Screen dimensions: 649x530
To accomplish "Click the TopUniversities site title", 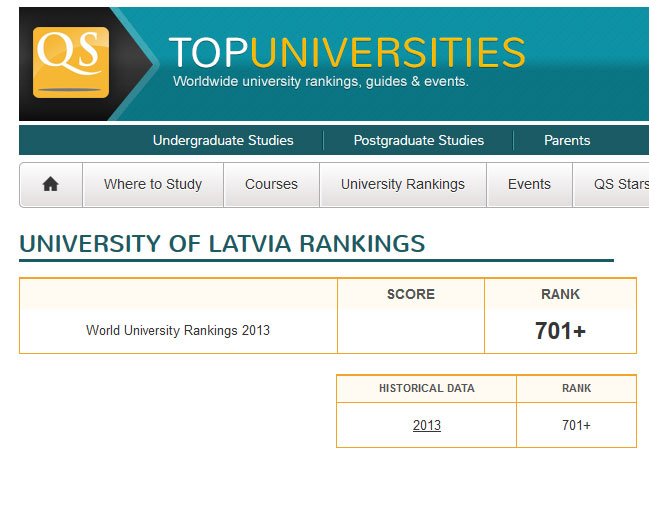I will point(346,52).
